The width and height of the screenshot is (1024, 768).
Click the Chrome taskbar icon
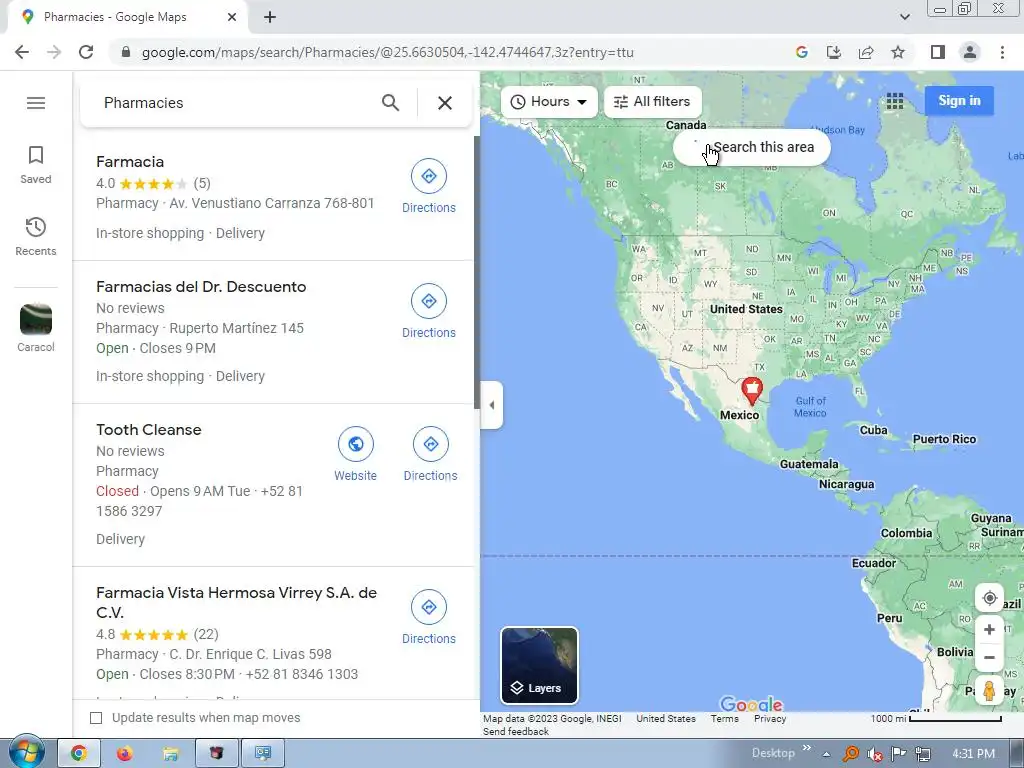tap(79, 754)
